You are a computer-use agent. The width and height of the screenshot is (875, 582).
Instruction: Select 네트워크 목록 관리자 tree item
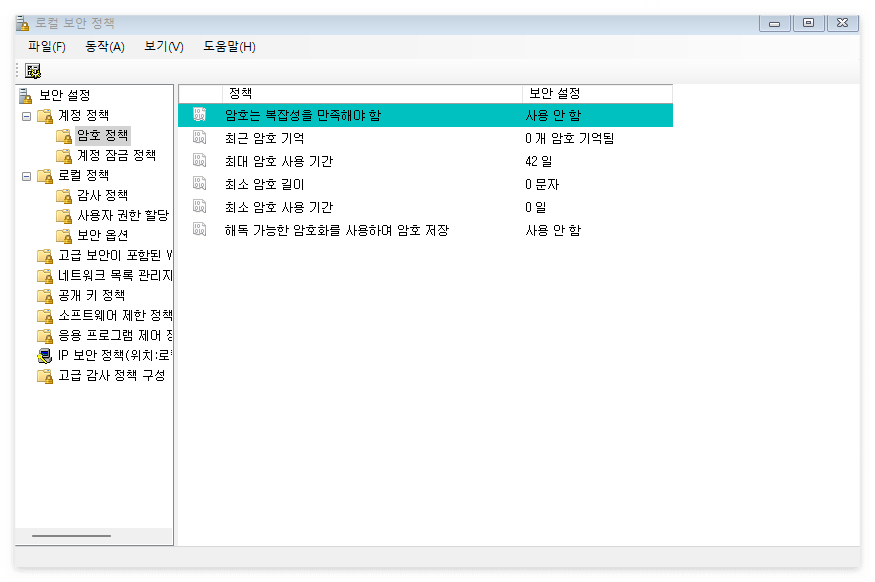(115, 276)
